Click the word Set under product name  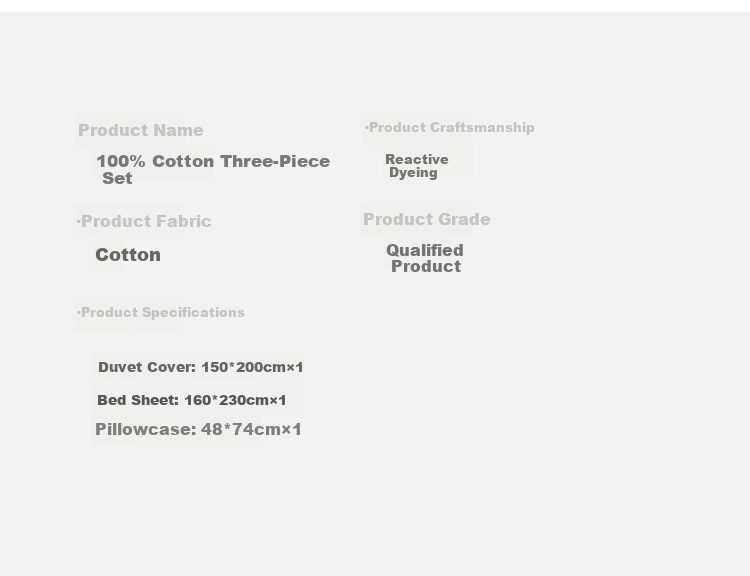[x=117, y=178]
